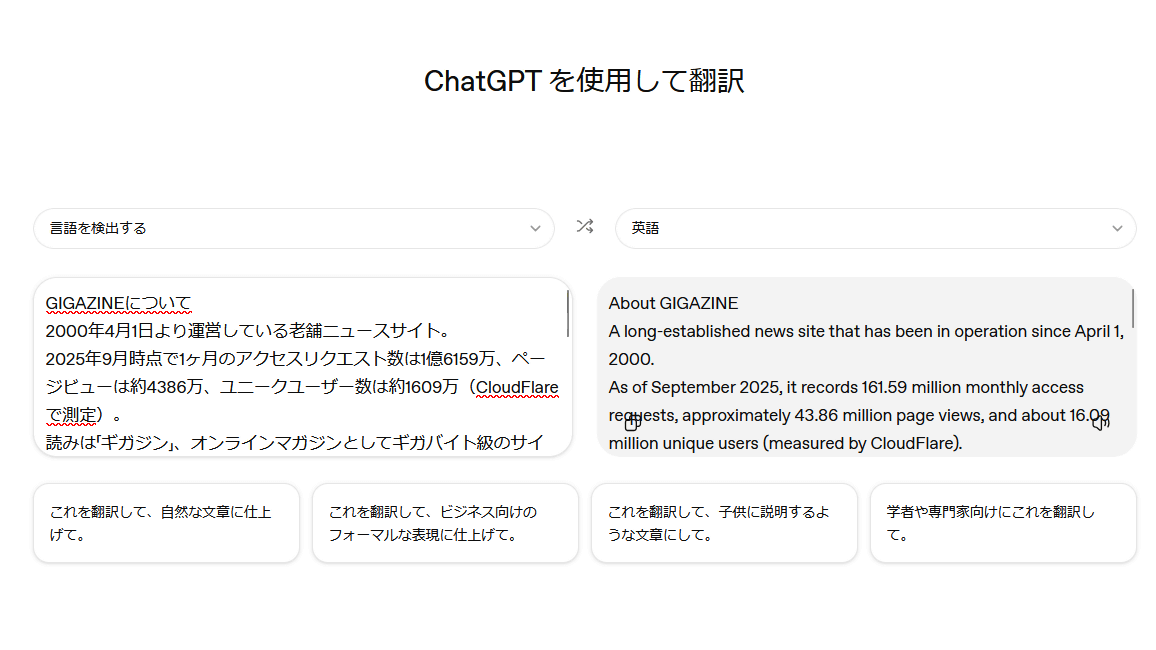This screenshot has height=650, width=1156.
Task: Select the explain-to-children translation suggestion
Action: coord(724,523)
